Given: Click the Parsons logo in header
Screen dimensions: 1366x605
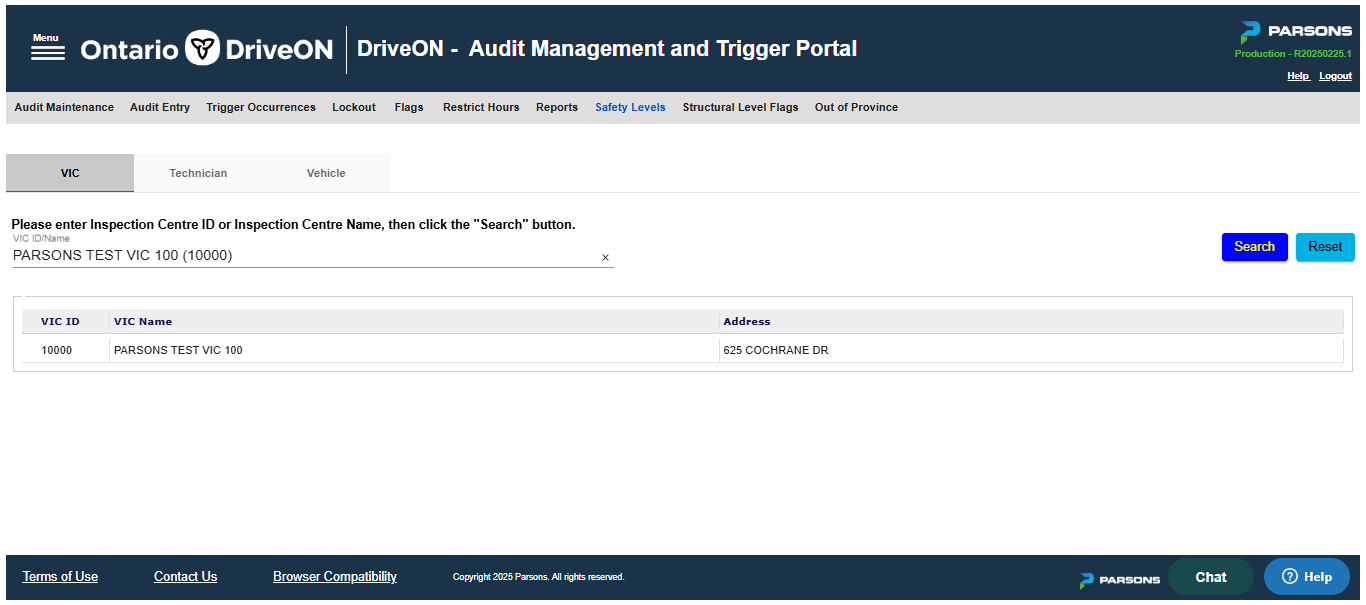Looking at the screenshot, I should (x=1295, y=31).
